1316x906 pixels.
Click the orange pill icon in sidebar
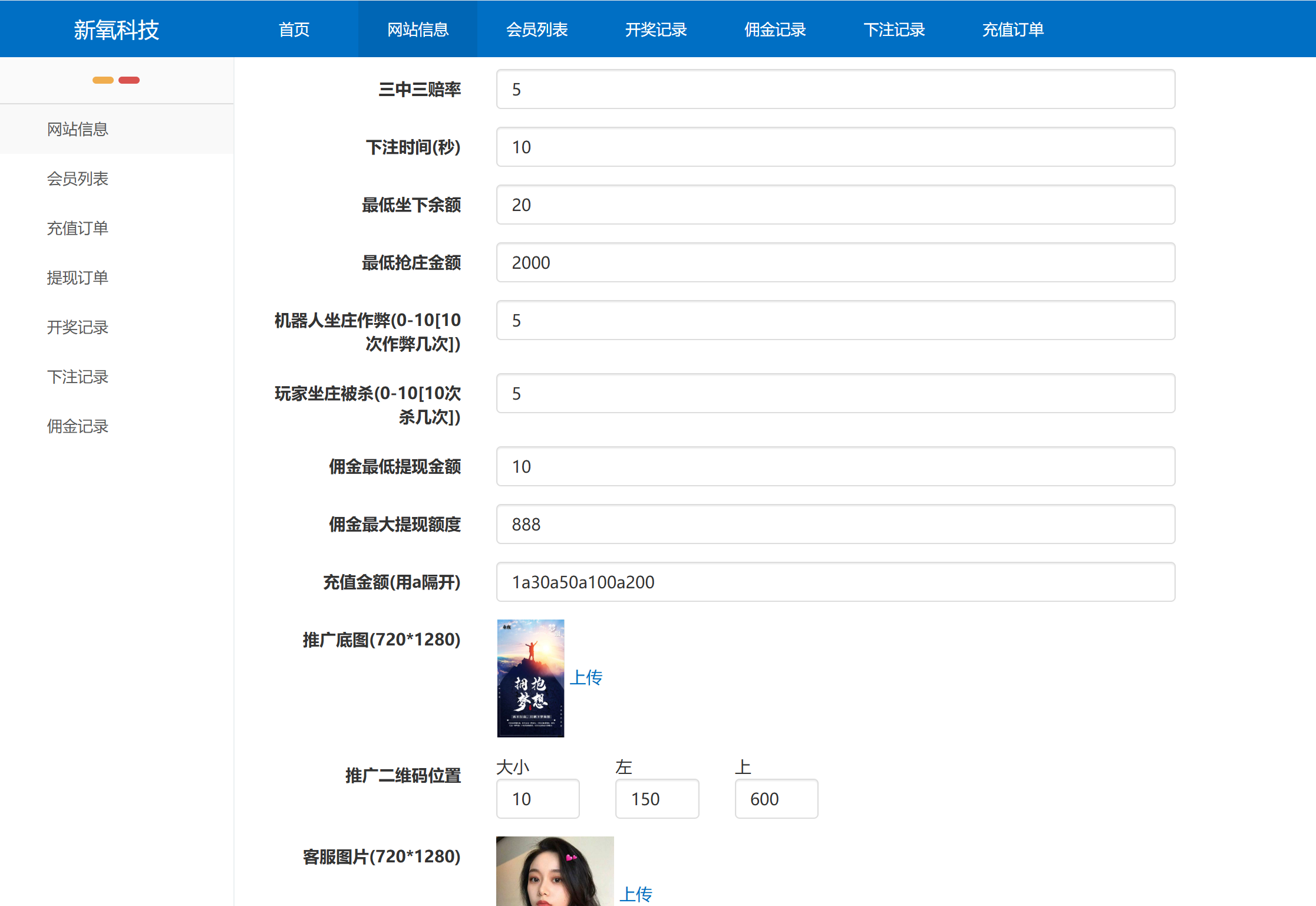click(x=103, y=80)
